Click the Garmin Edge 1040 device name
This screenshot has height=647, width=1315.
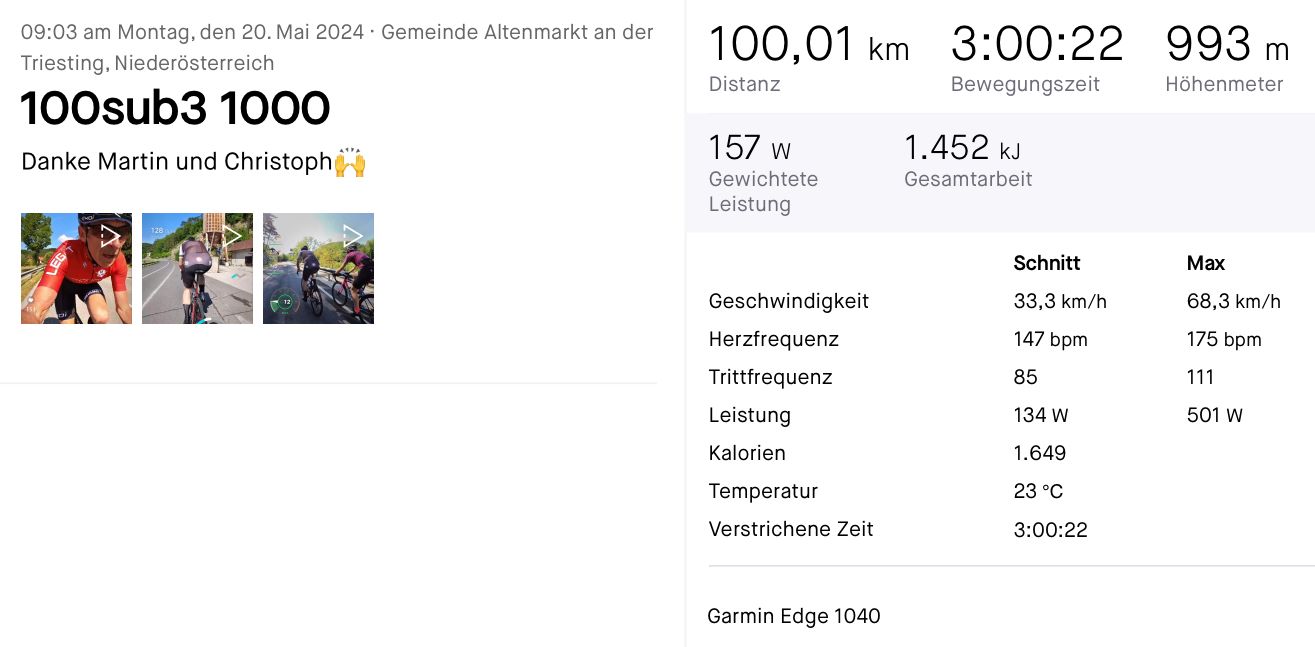pos(793,616)
